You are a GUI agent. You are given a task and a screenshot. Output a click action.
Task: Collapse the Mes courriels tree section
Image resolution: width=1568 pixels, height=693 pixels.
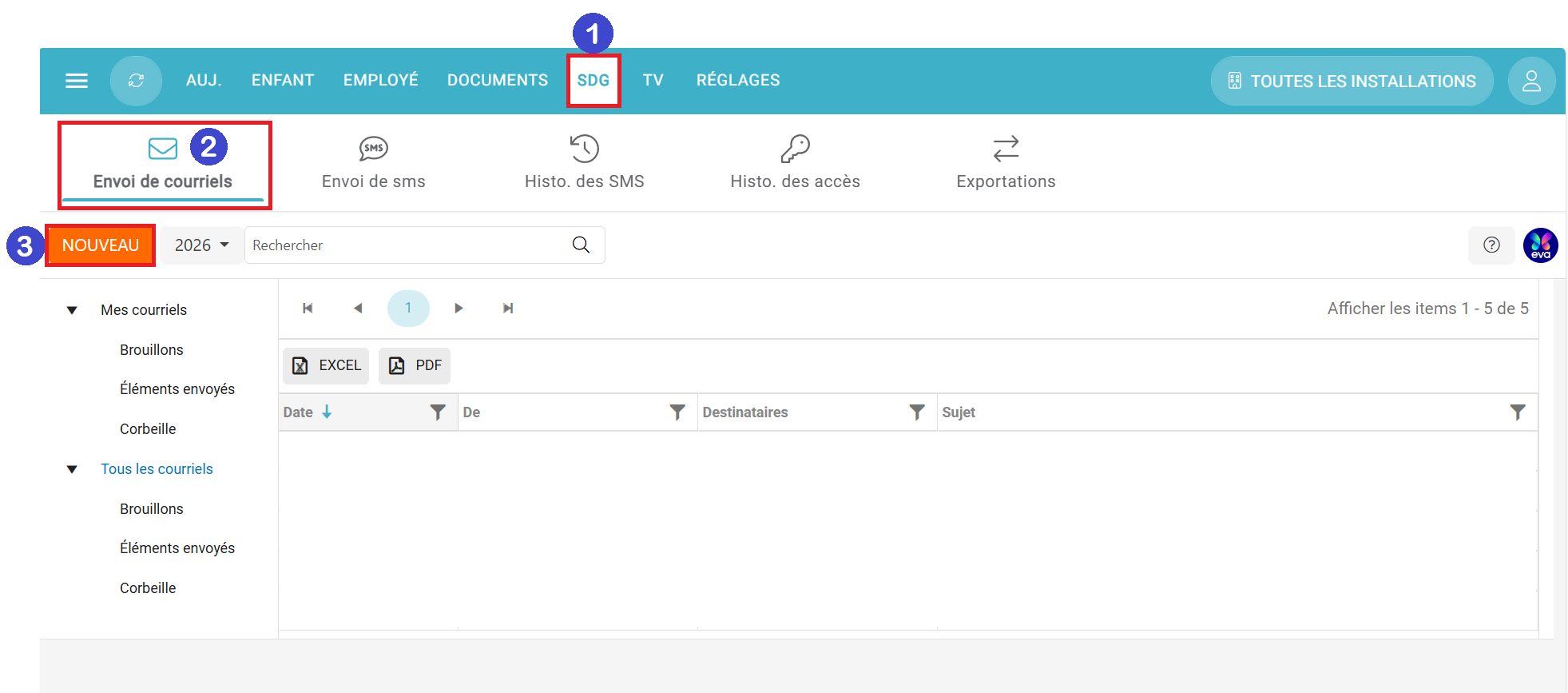[x=72, y=310]
